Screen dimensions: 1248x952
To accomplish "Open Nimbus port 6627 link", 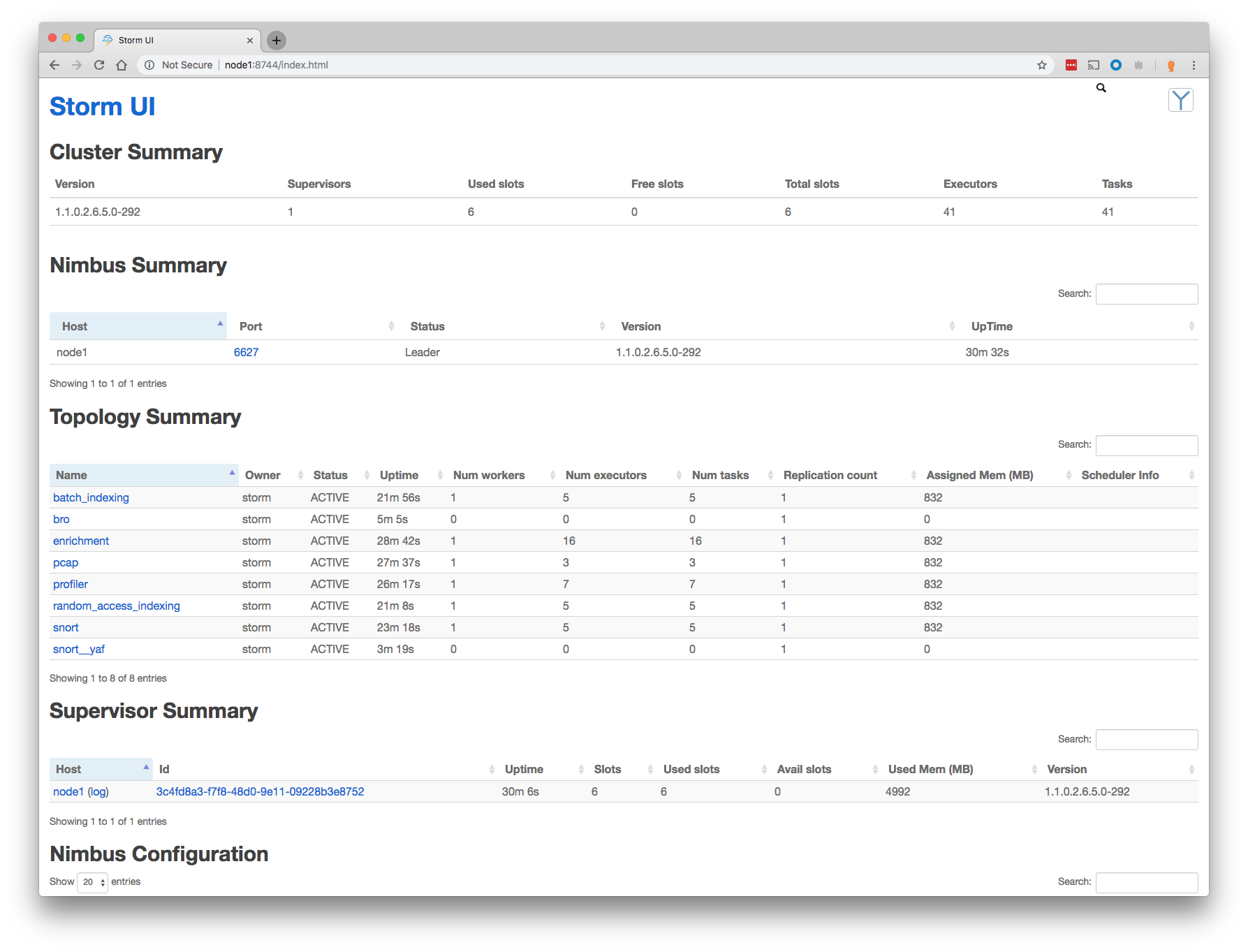I will pyautogui.click(x=246, y=352).
